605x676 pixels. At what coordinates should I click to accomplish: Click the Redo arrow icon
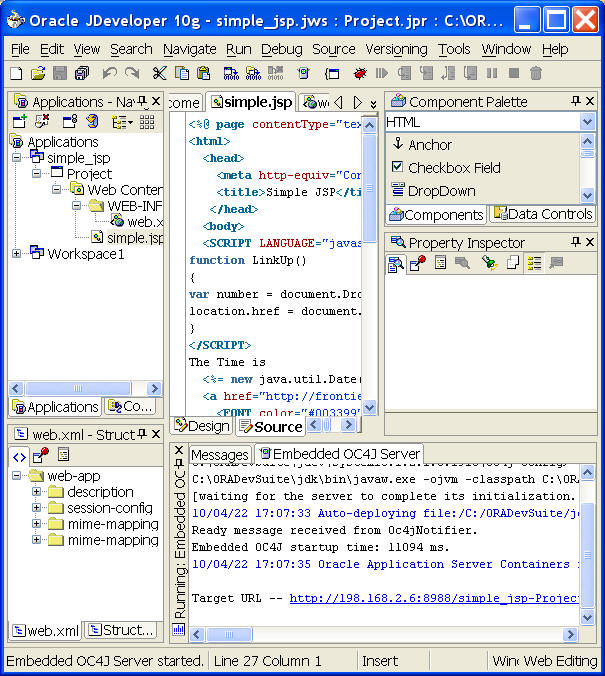click(132, 73)
